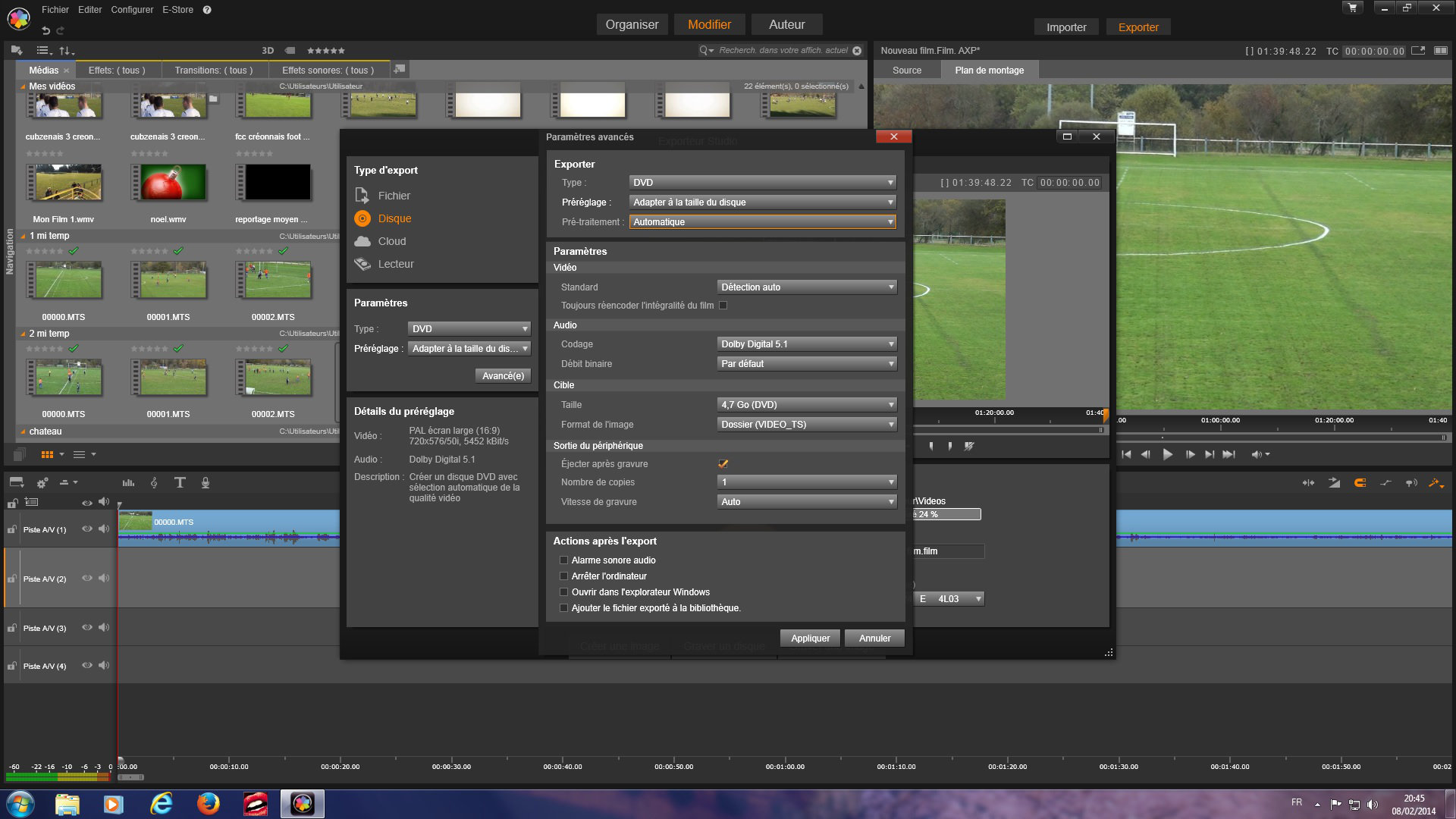Expand the Codage Dolby Digital dropdown

coord(806,344)
